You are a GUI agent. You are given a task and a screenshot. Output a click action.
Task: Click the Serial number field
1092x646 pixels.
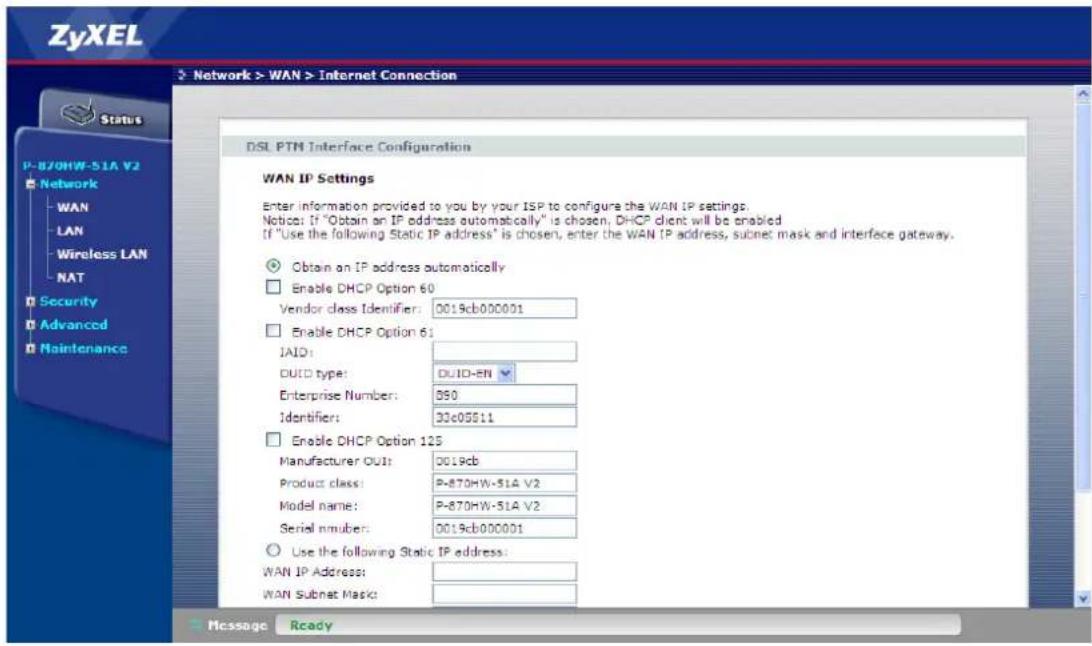[504, 528]
